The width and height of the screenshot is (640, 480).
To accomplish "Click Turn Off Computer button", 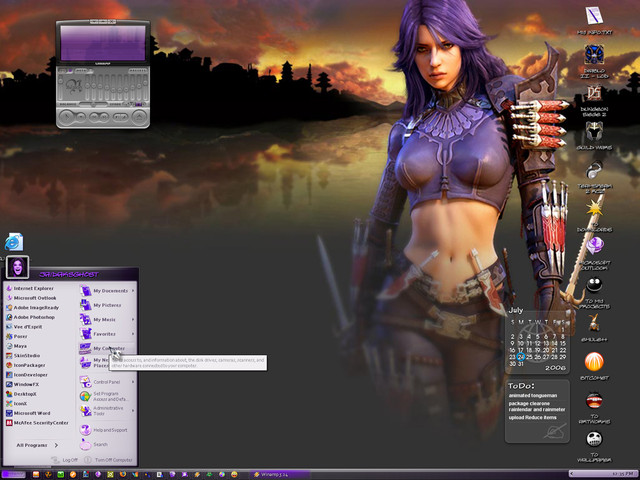I will click(109, 460).
